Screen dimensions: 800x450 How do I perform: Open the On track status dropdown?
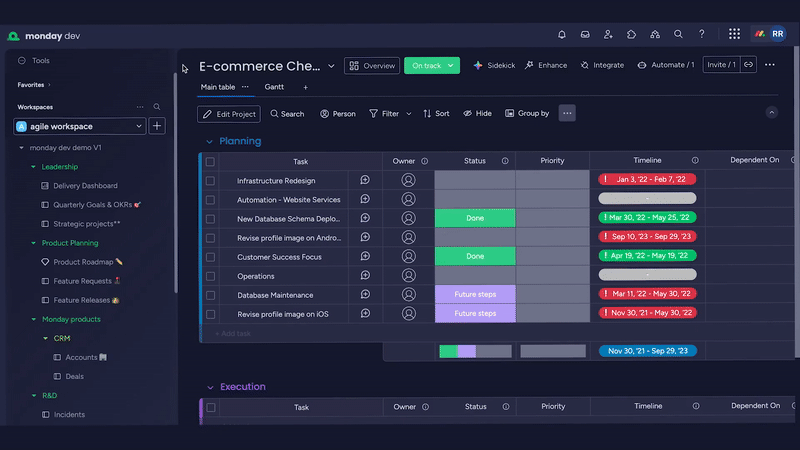pos(432,65)
